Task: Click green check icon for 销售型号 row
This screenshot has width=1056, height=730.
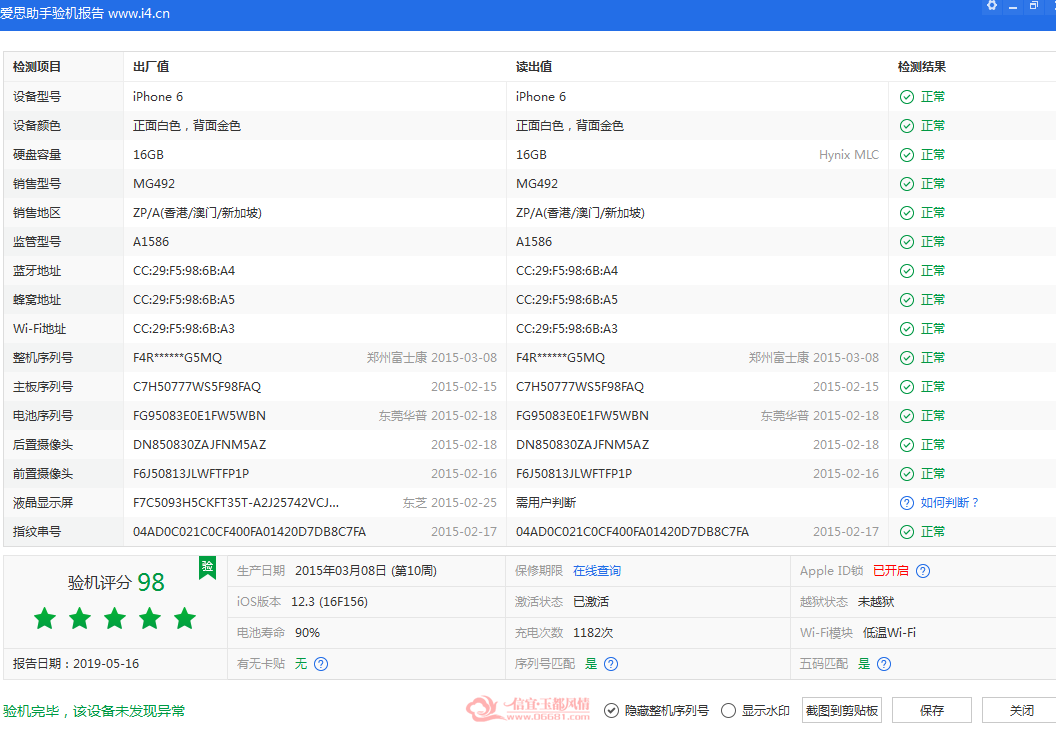Action: pos(906,184)
